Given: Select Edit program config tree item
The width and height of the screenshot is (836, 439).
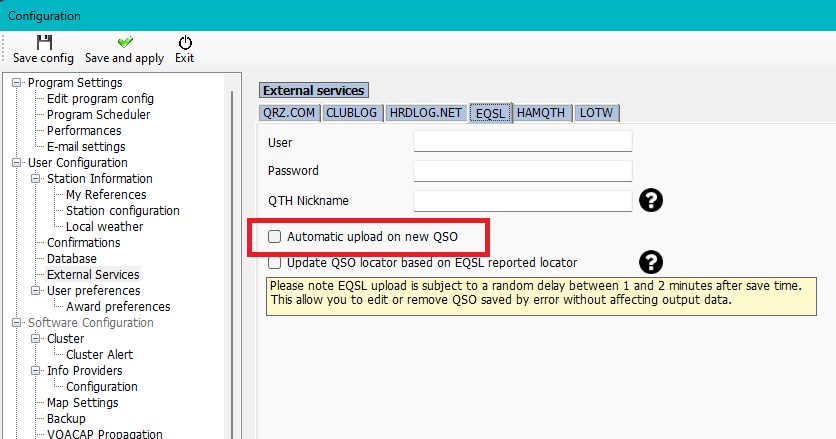Looking at the screenshot, I should tap(100, 99).
